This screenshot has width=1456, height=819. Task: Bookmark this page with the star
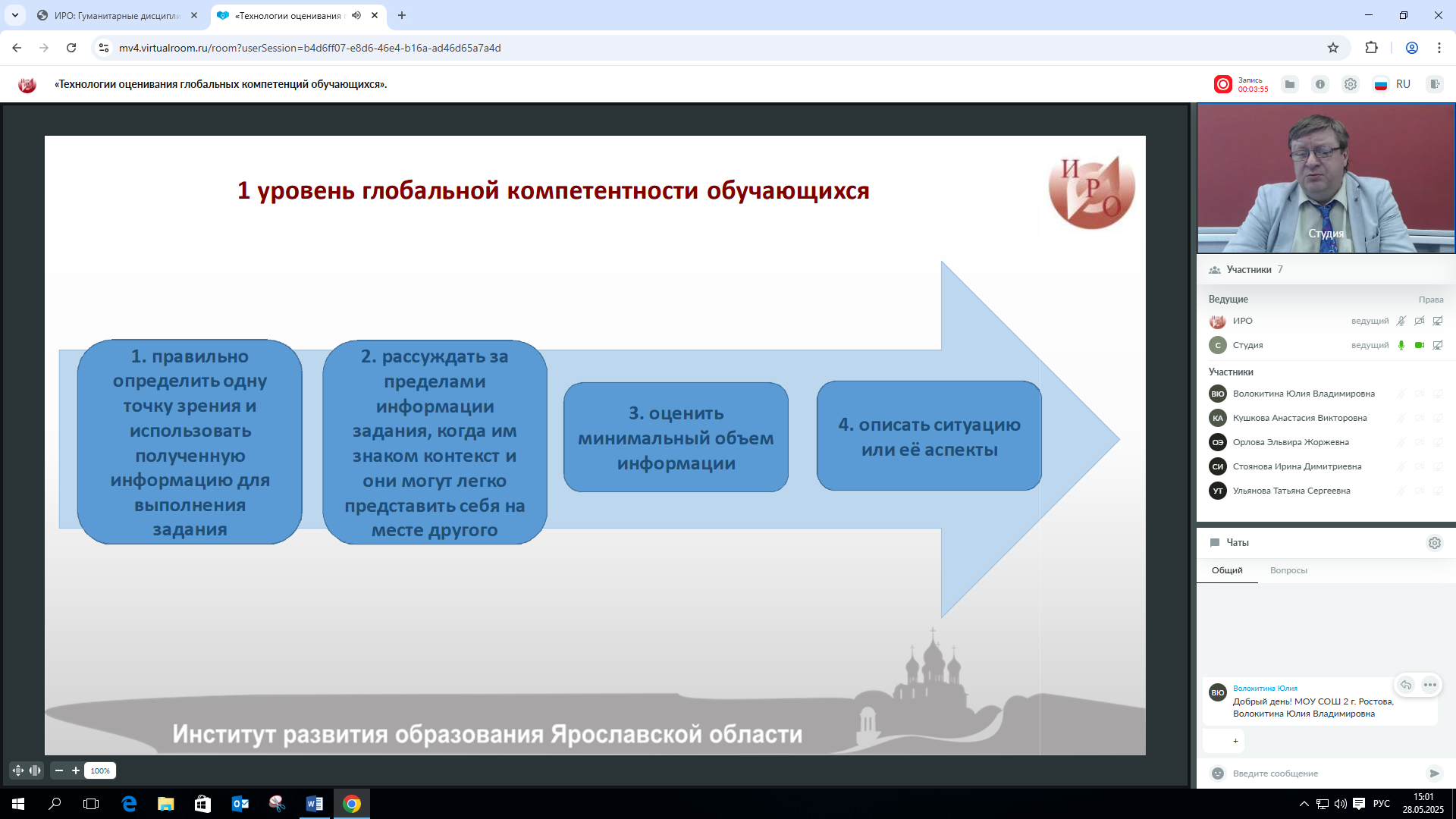pos(1333,48)
